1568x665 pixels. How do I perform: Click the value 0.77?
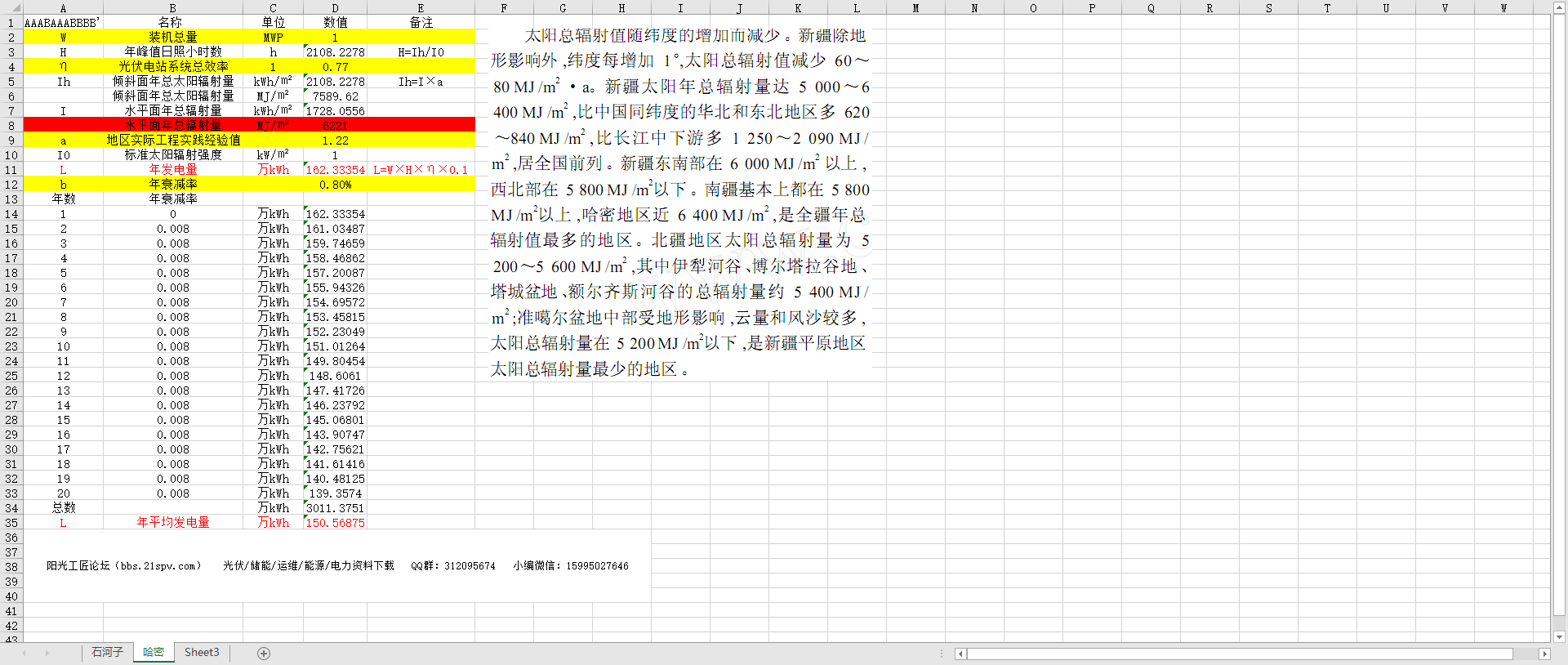[335, 67]
